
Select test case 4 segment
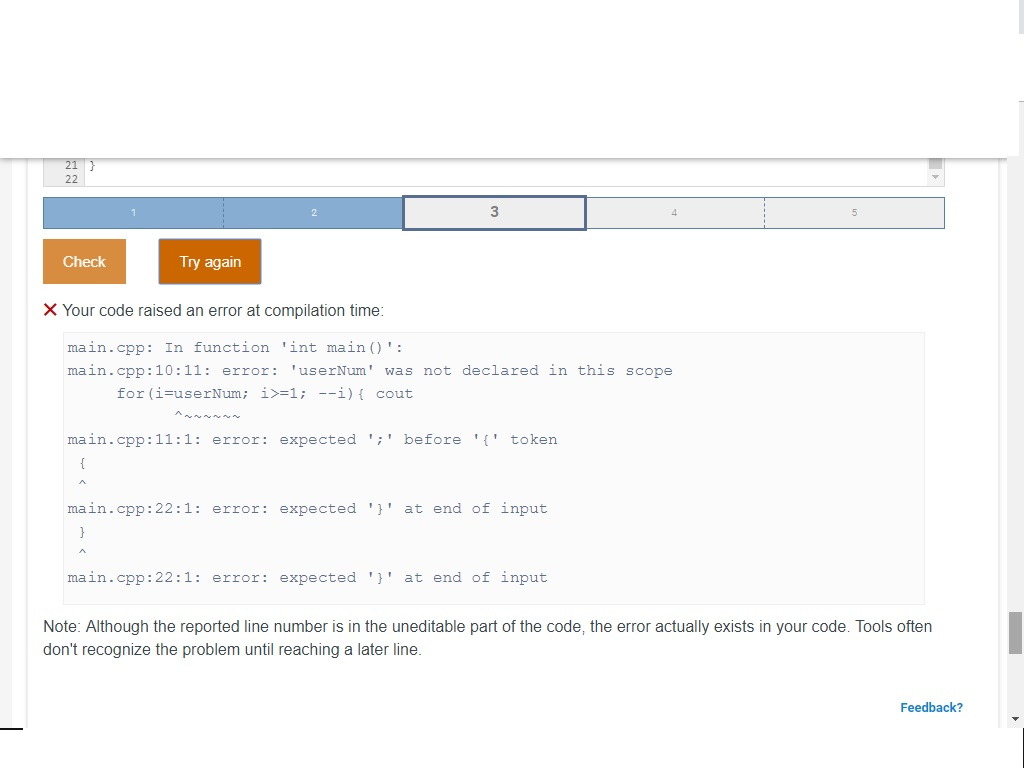[x=674, y=212]
